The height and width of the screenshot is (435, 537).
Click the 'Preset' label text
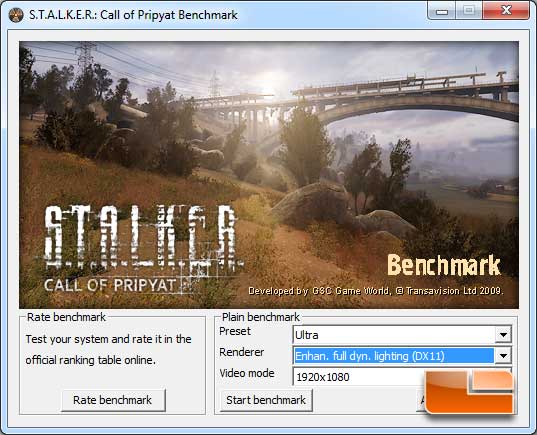pos(235,331)
